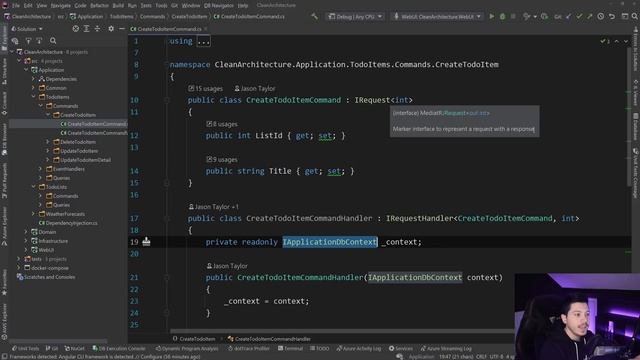Select the DependencyInjection.cs file in tree

tap(68, 223)
